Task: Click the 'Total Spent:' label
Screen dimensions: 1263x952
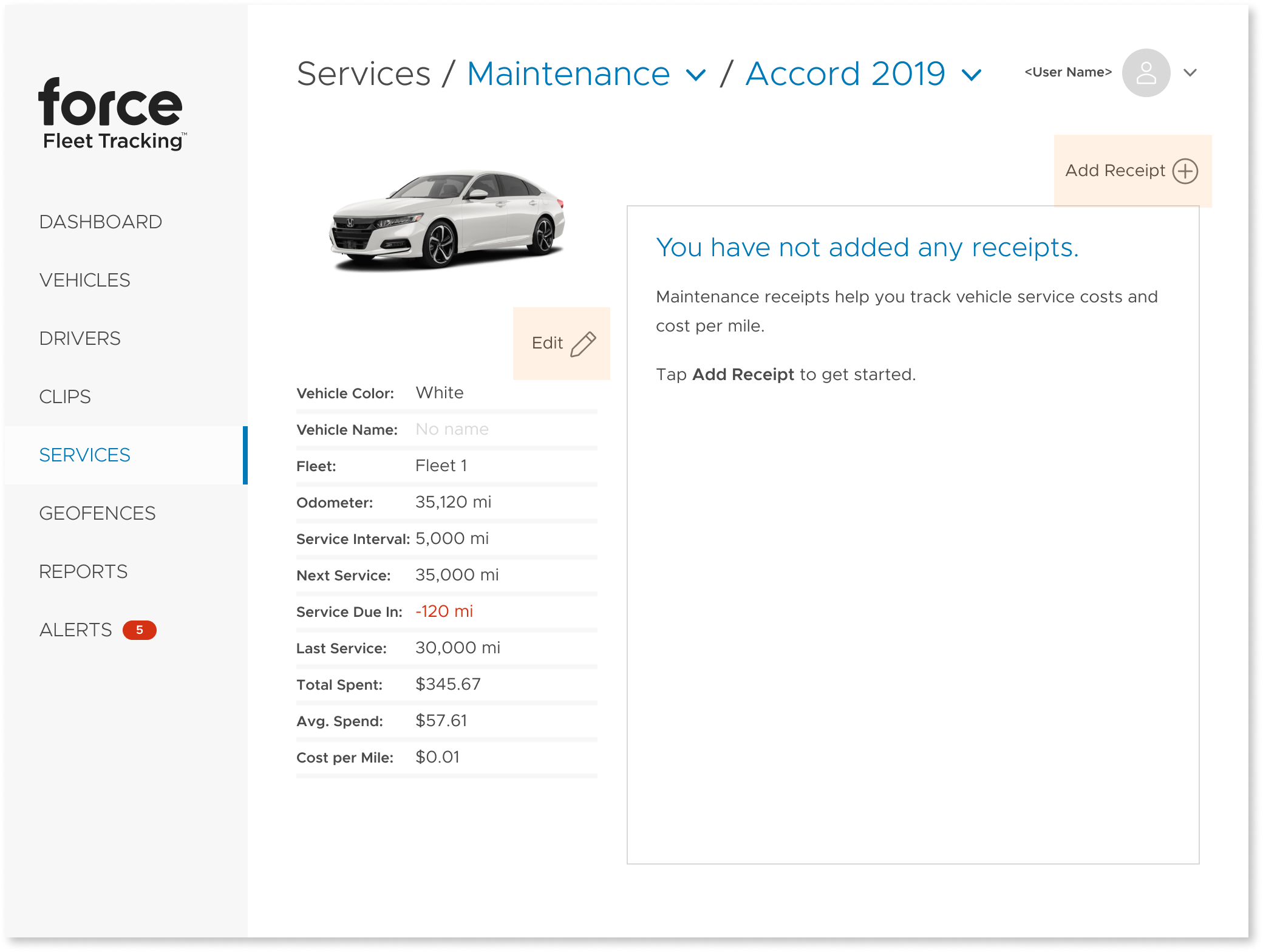Action: (x=339, y=685)
